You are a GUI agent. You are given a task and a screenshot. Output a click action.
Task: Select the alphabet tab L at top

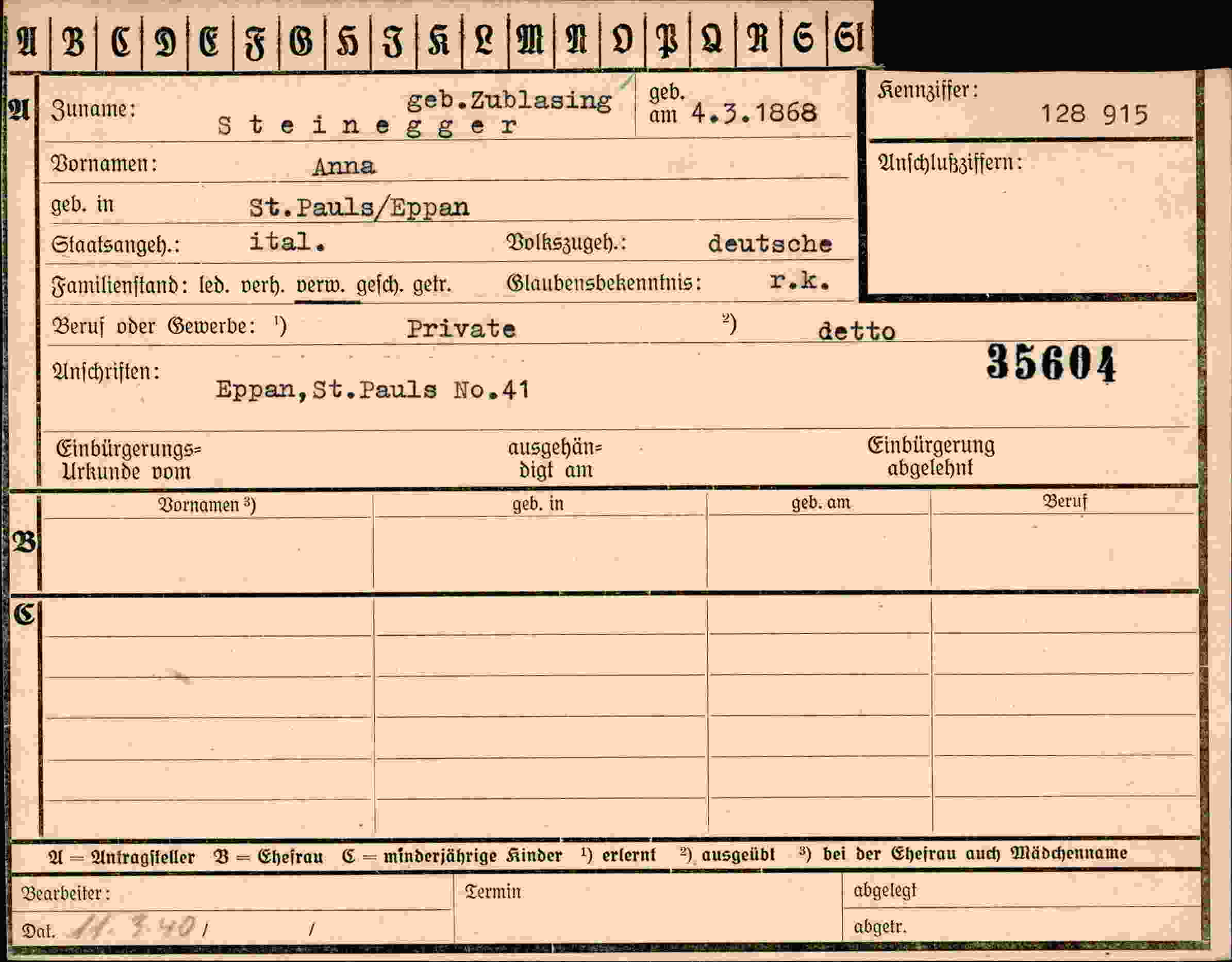pyautogui.click(x=485, y=41)
